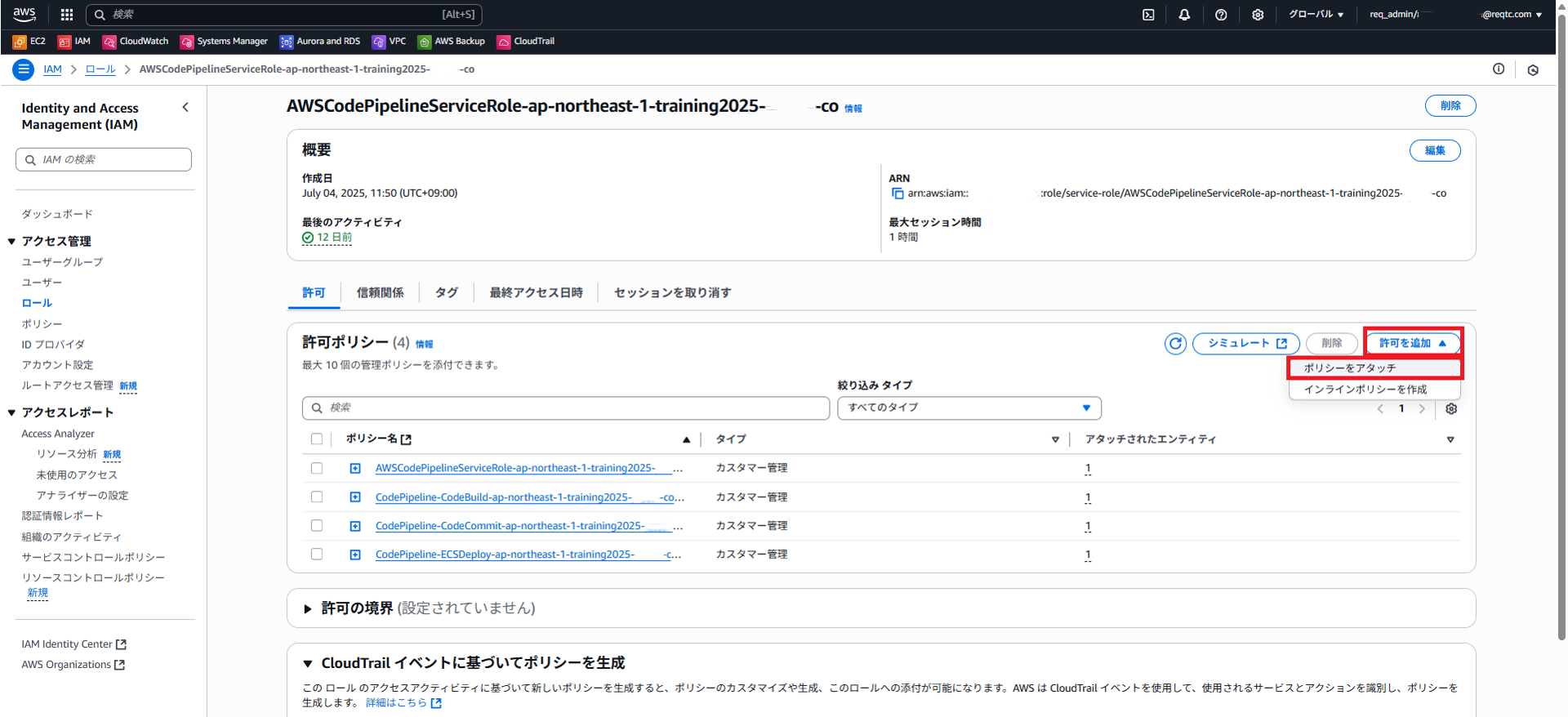Viewport: 1568px width, 717px height.
Task: Open EC2 favorite shortcut
Action: tap(29, 42)
